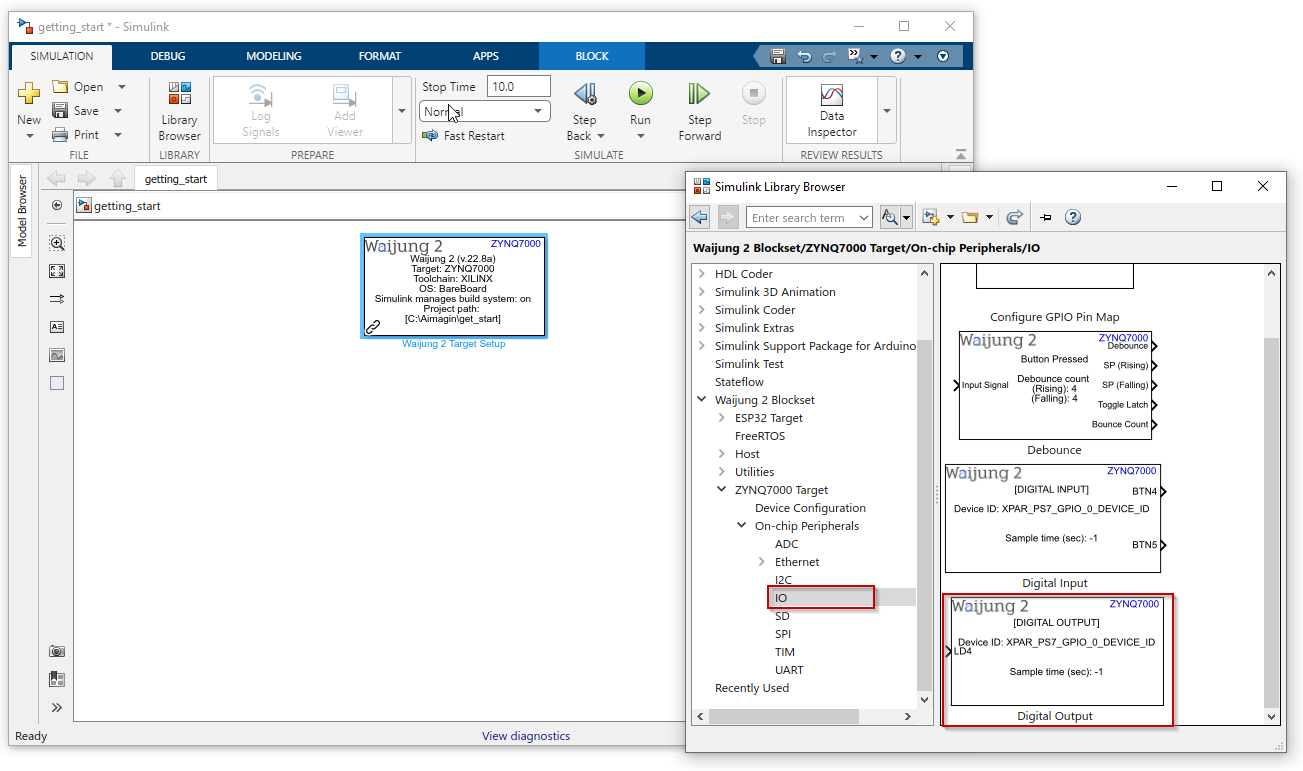Image resolution: width=1303 pixels, height=771 pixels.
Task: Click the link badge on Waijung 2 block
Action: coord(373,326)
